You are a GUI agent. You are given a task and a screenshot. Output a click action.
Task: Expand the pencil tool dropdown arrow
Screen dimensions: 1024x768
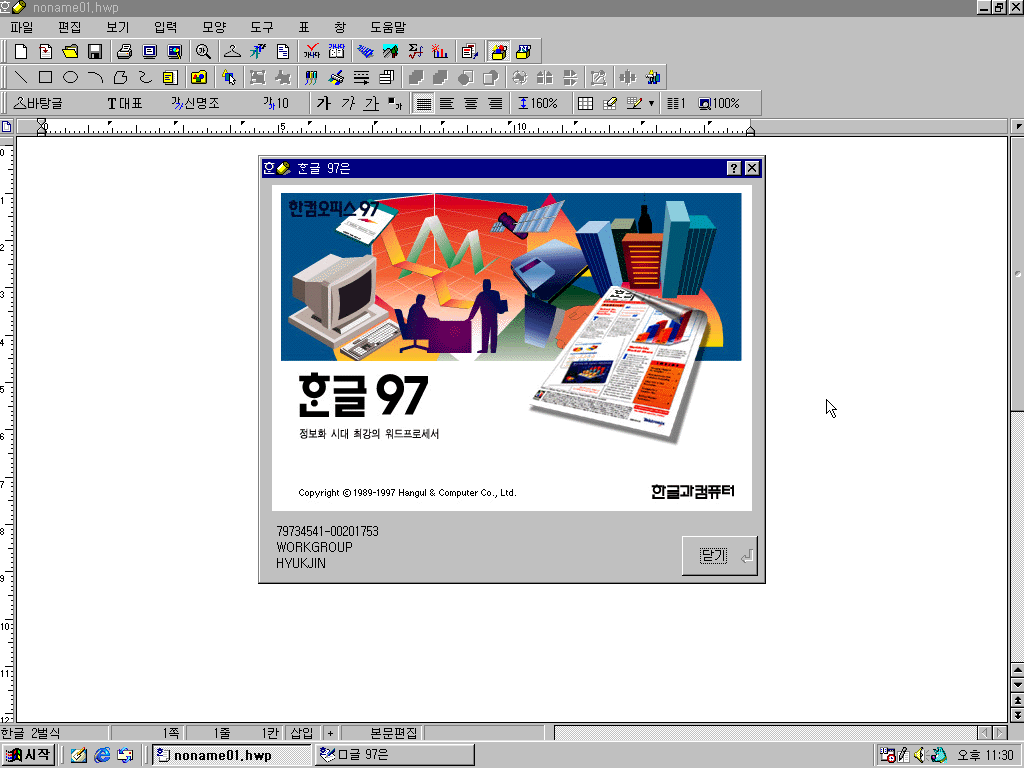tap(651, 103)
